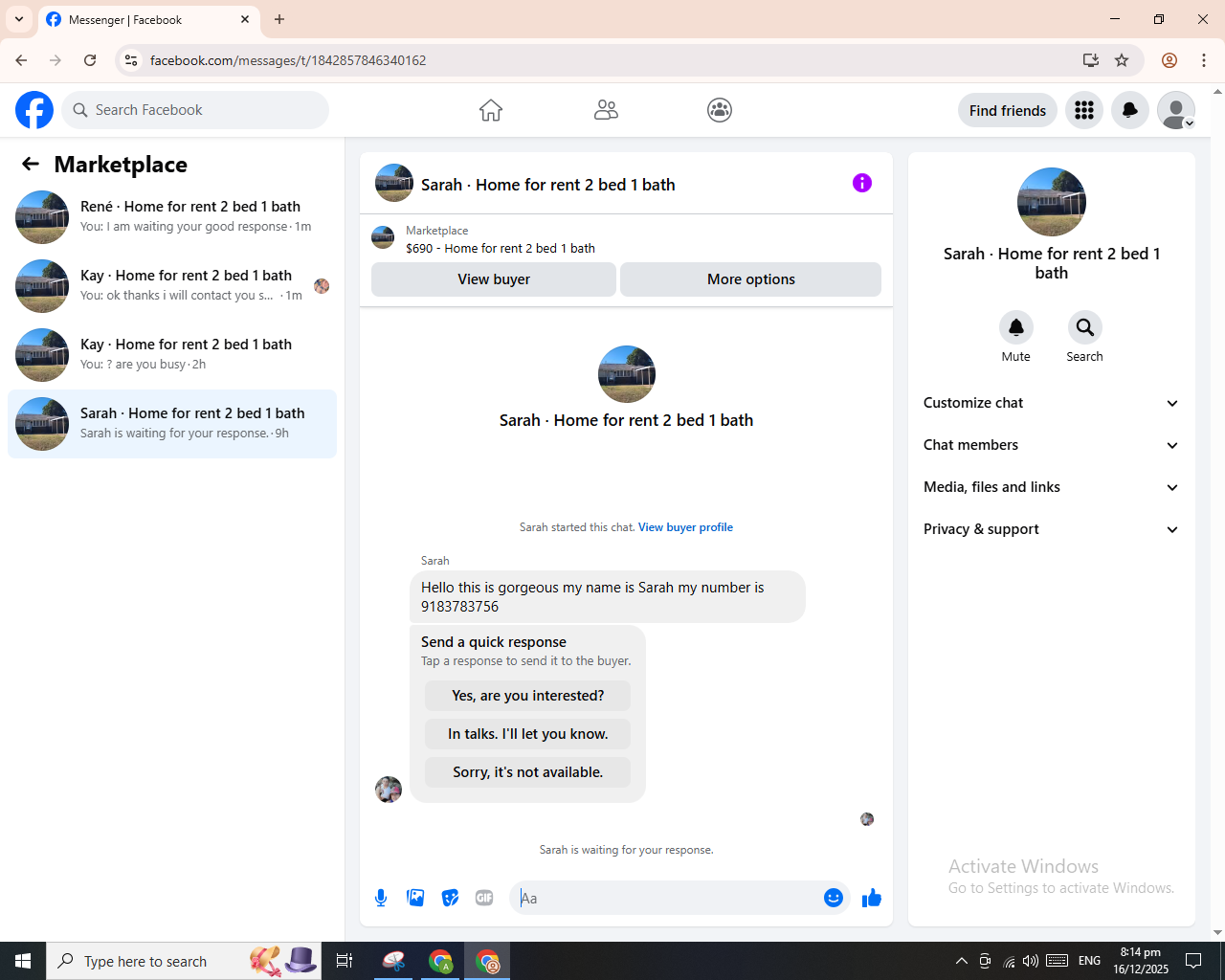
Task: Open the nine-dot menu grid icon
Action: [1084, 110]
